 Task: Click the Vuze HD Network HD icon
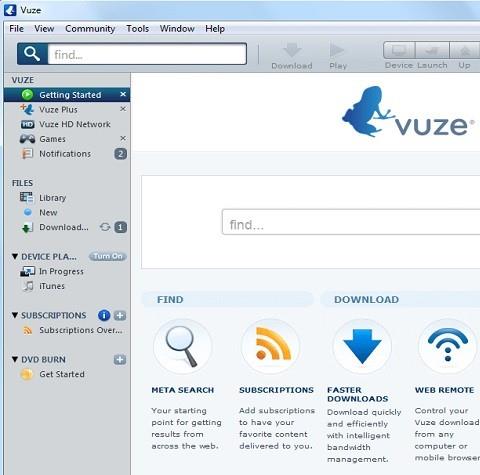pyautogui.click(x=27, y=124)
